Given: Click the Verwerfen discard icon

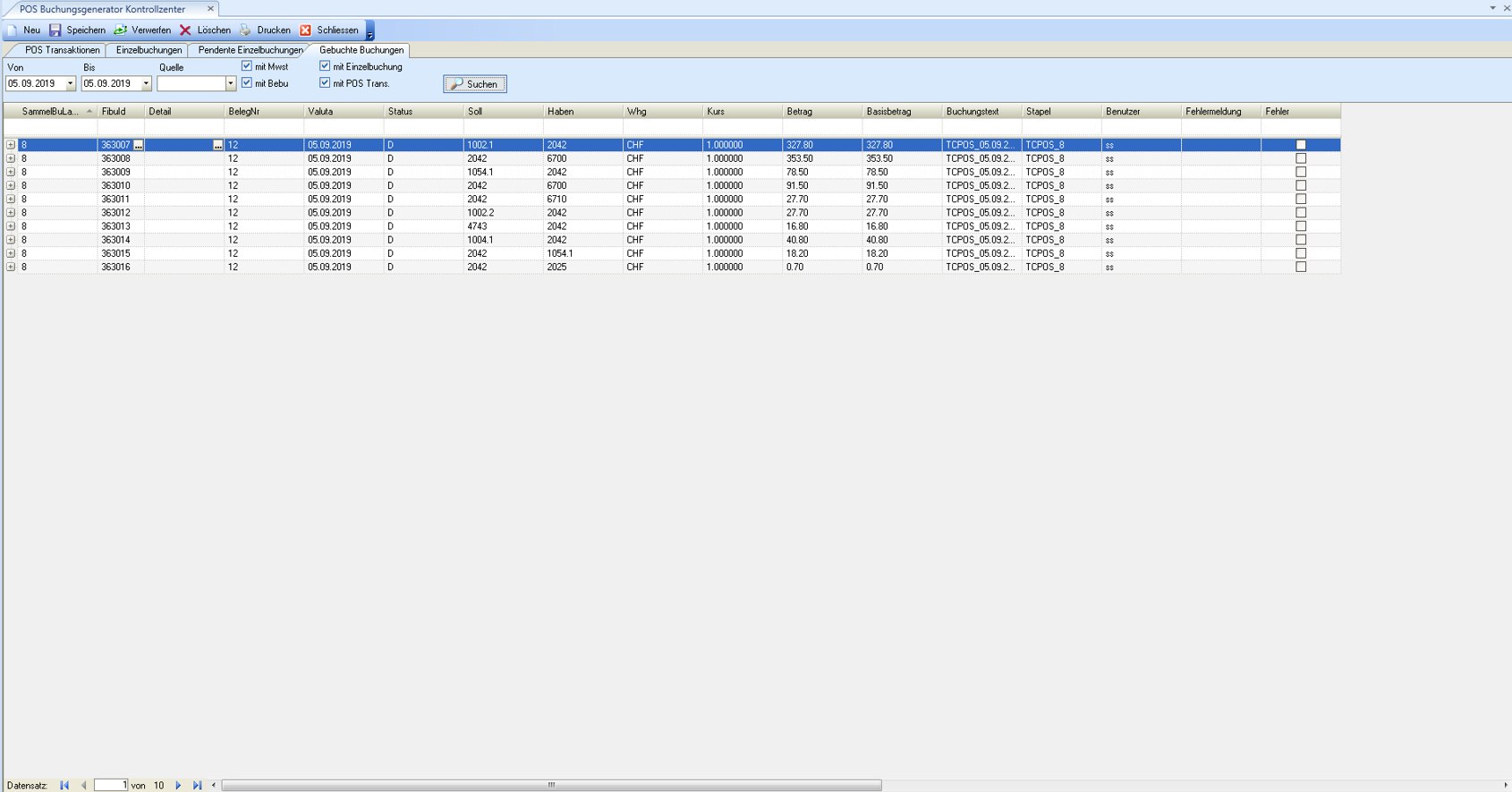Looking at the screenshot, I should click(x=120, y=30).
